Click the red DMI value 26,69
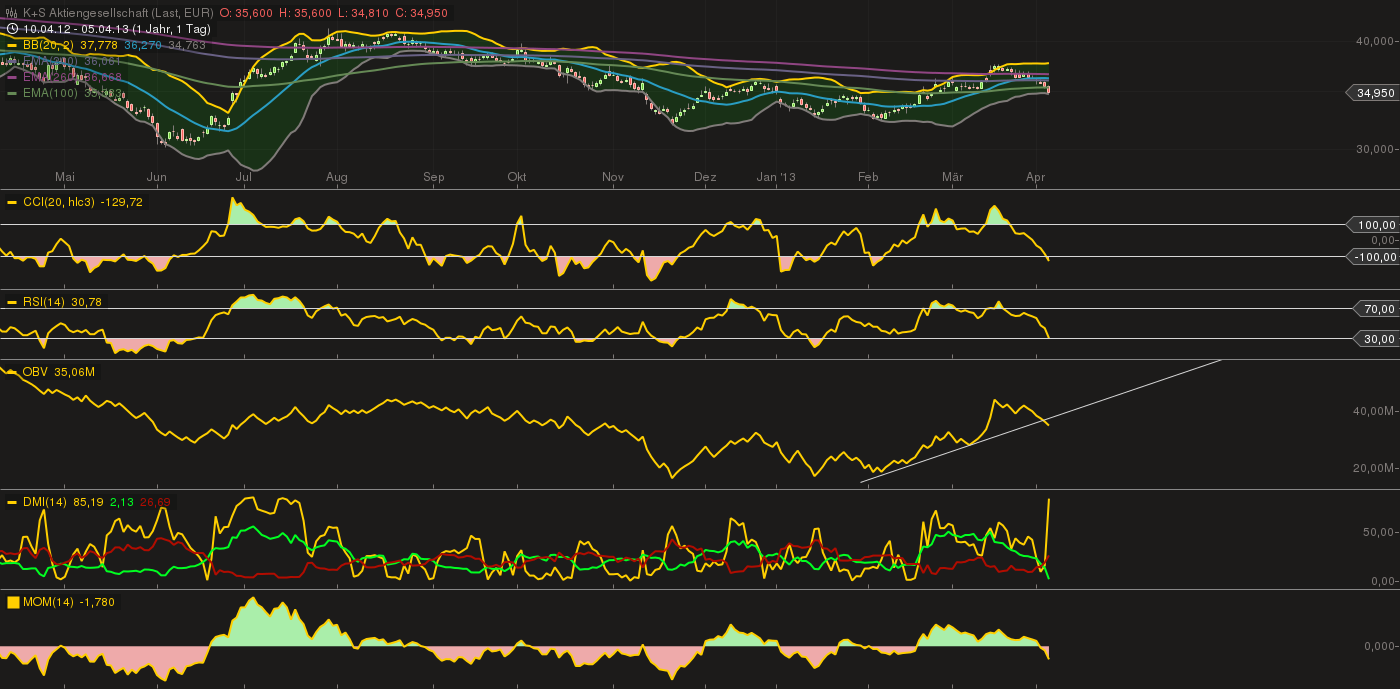Viewport: 1400px width, 689px height. [155, 502]
